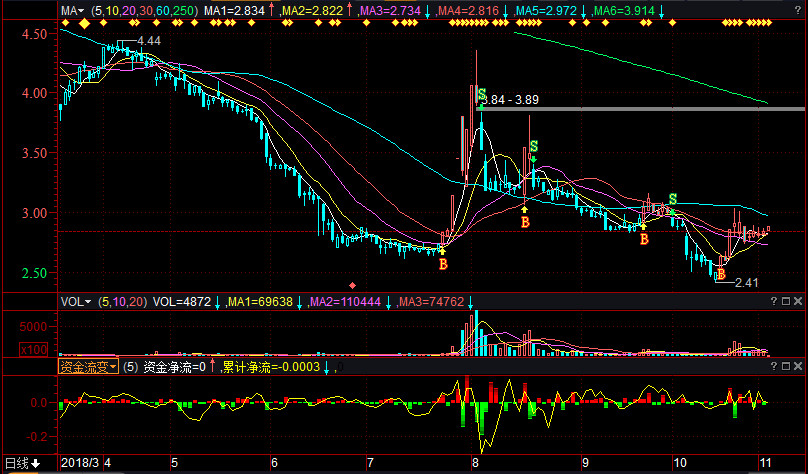Click the MA2=2.822 readout

tap(313, 11)
